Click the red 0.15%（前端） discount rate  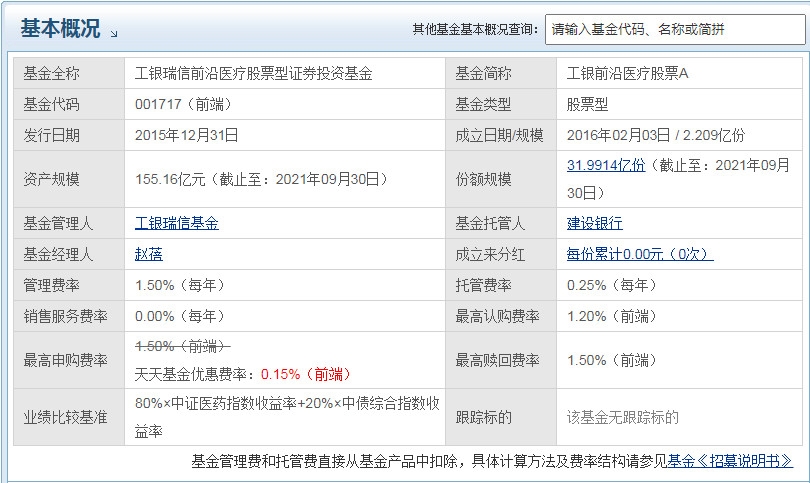[306, 374]
